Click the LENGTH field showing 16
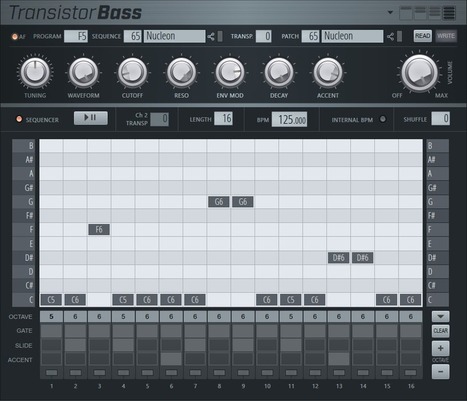The image size is (467, 401). 223,118
